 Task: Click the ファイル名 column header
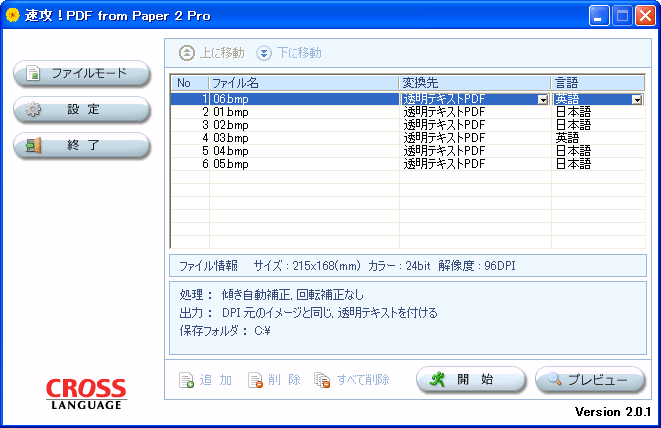pos(304,83)
